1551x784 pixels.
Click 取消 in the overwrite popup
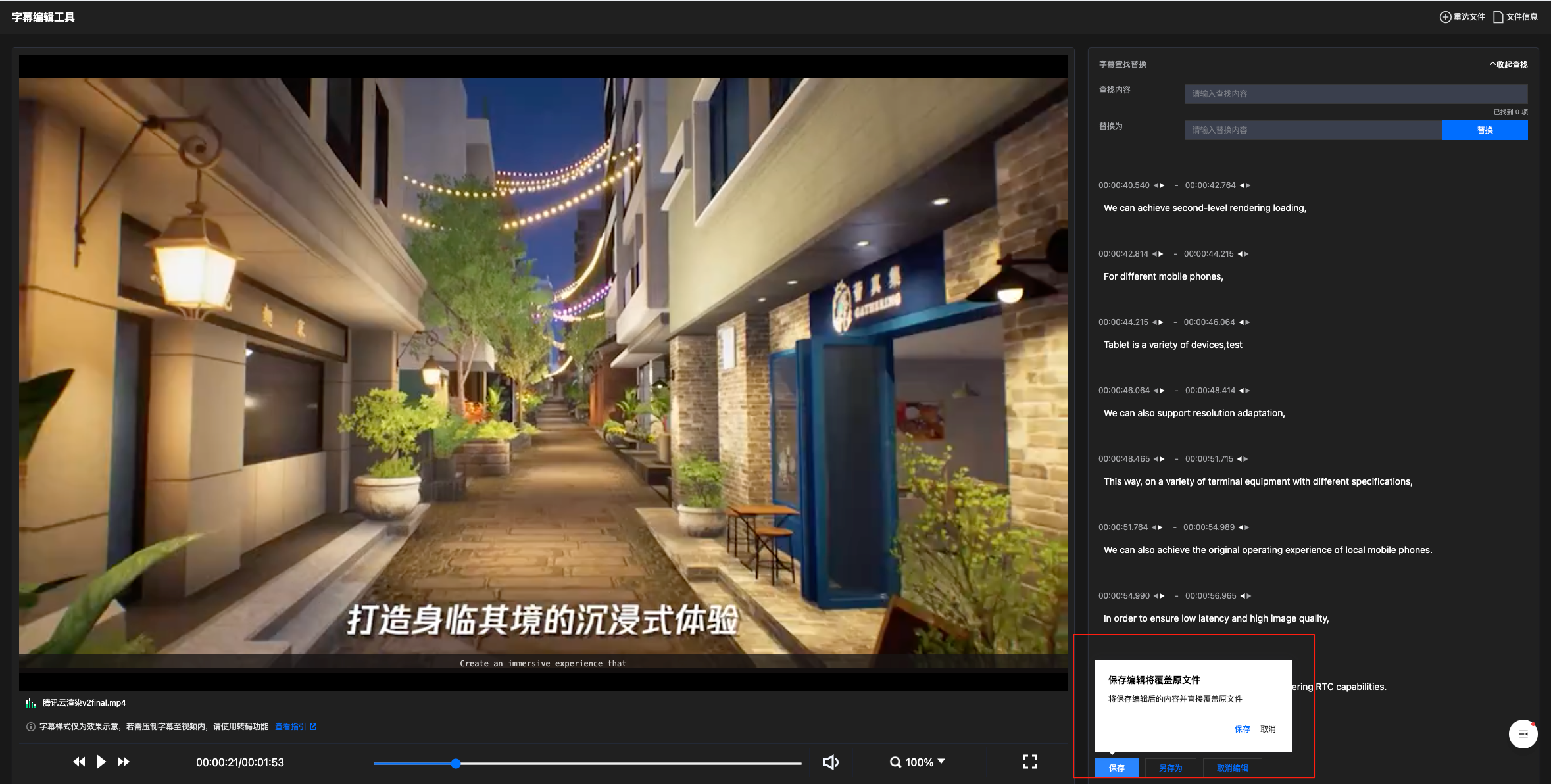point(1268,729)
